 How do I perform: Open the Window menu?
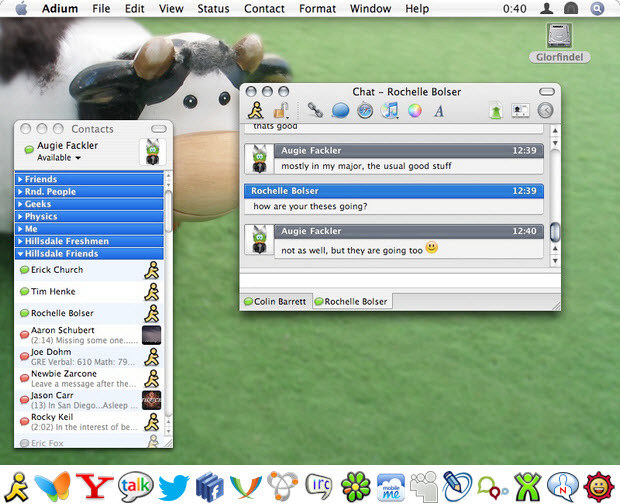click(x=370, y=8)
